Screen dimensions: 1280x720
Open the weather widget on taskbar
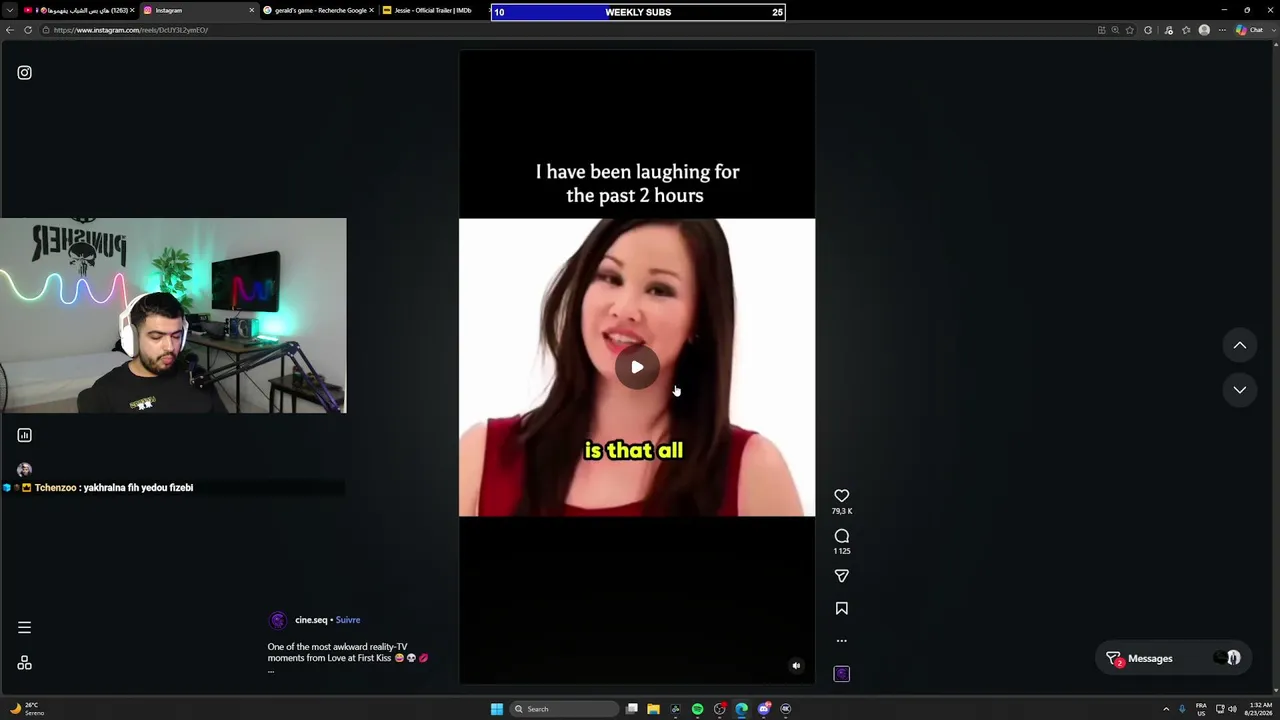pyautogui.click(x=26, y=709)
